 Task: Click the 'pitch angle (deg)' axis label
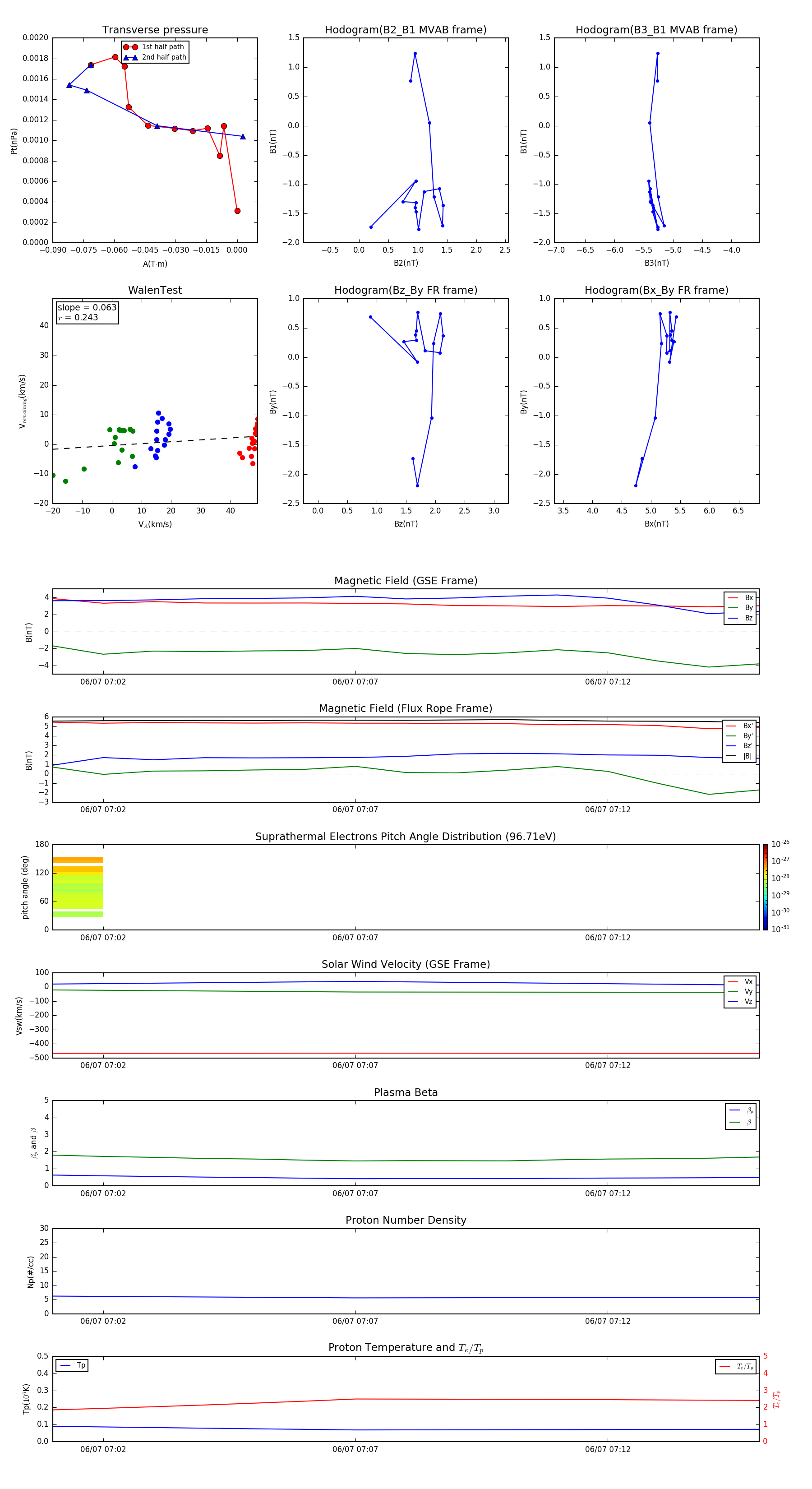[25, 887]
